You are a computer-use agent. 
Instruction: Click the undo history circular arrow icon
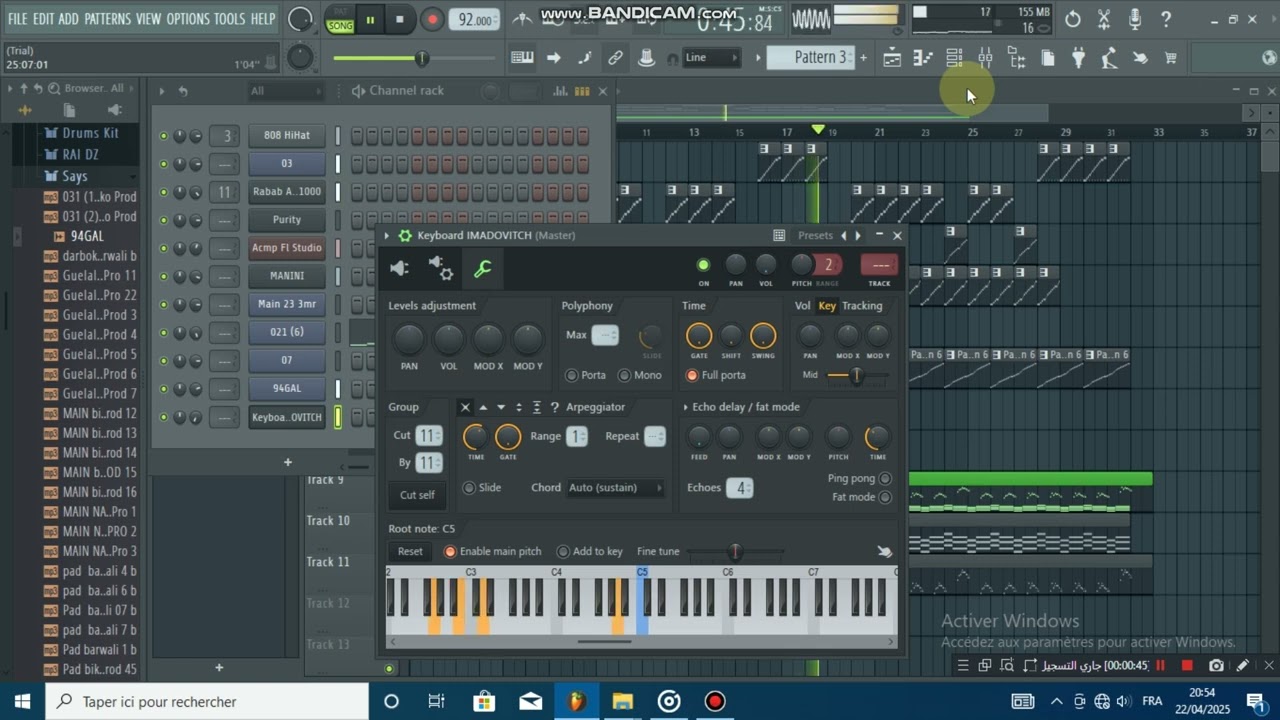point(1073,19)
